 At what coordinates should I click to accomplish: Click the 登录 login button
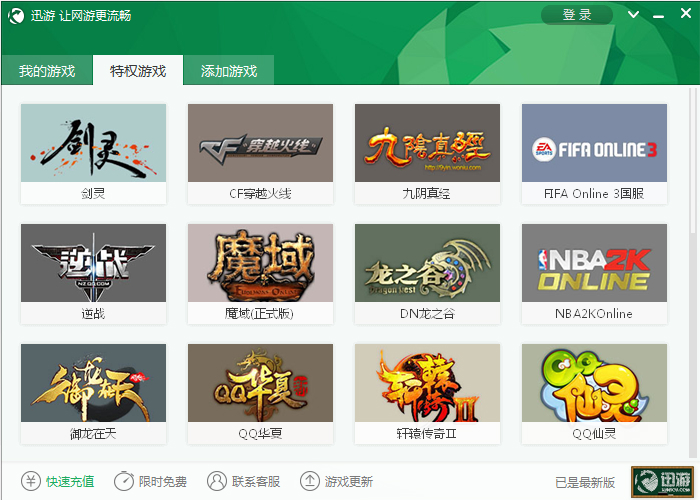click(x=577, y=15)
